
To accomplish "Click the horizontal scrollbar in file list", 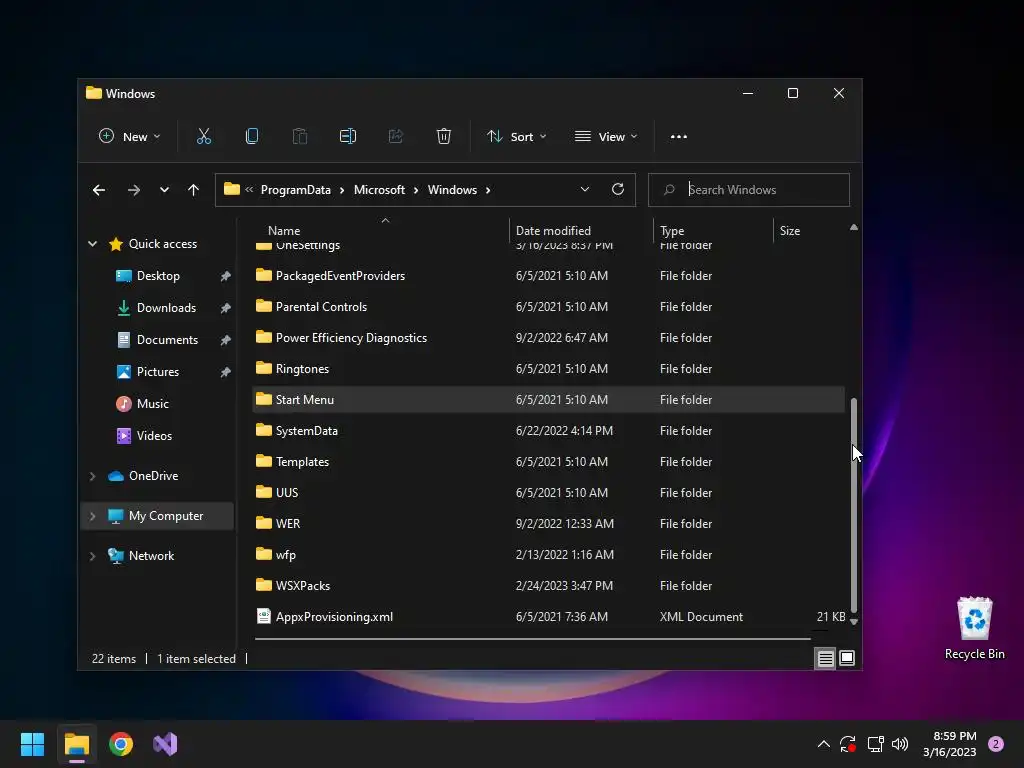I will (532, 639).
